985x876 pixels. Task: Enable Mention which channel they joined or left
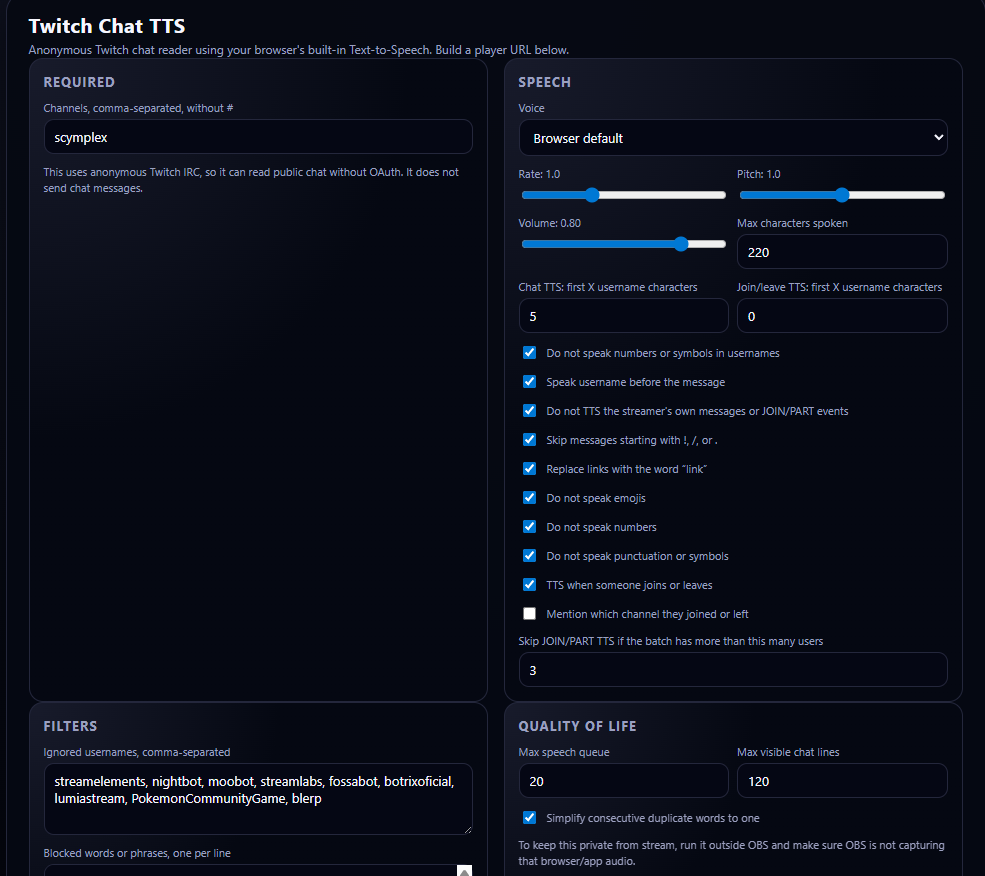coord(530,613)
